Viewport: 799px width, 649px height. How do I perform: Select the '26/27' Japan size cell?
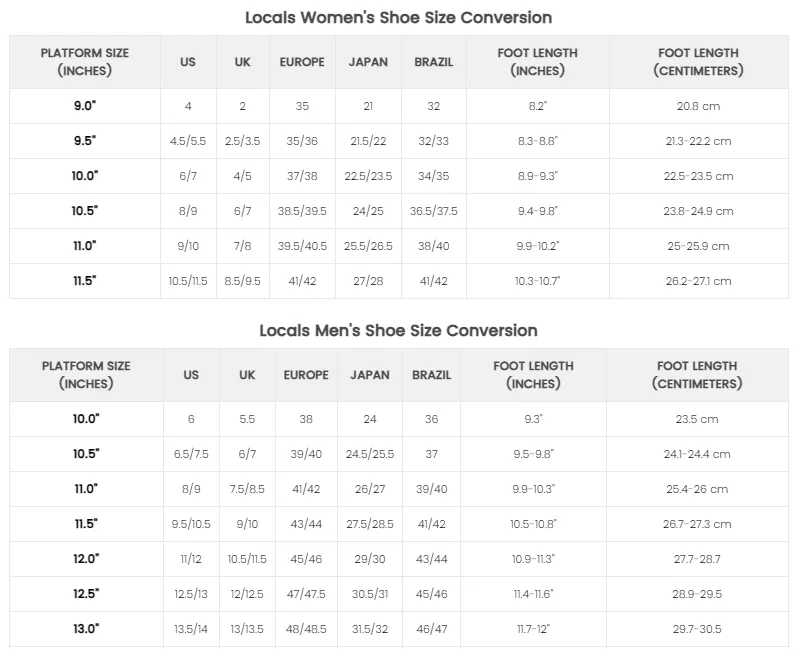coord(370,489)
